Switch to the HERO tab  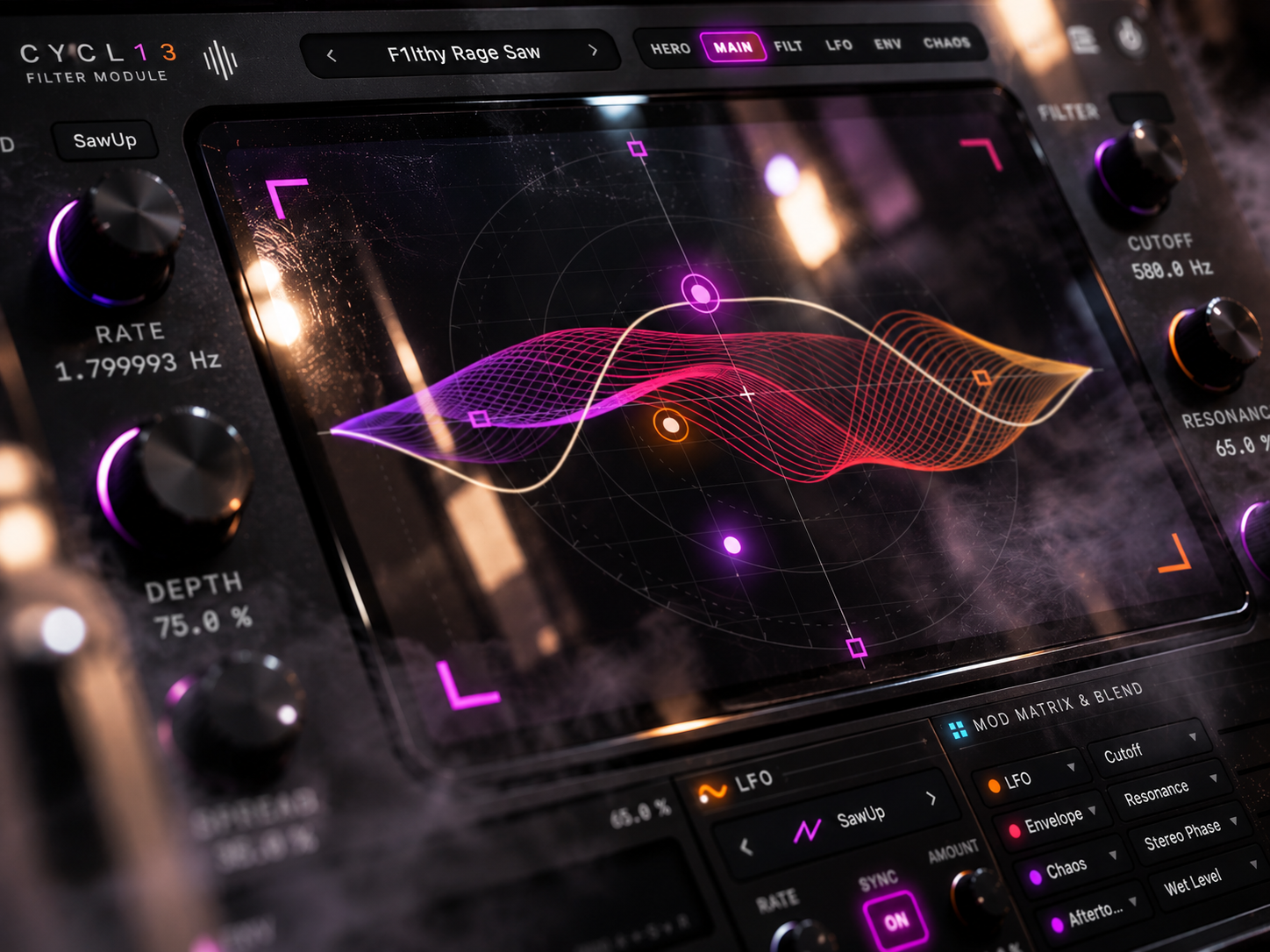point(670,48)
